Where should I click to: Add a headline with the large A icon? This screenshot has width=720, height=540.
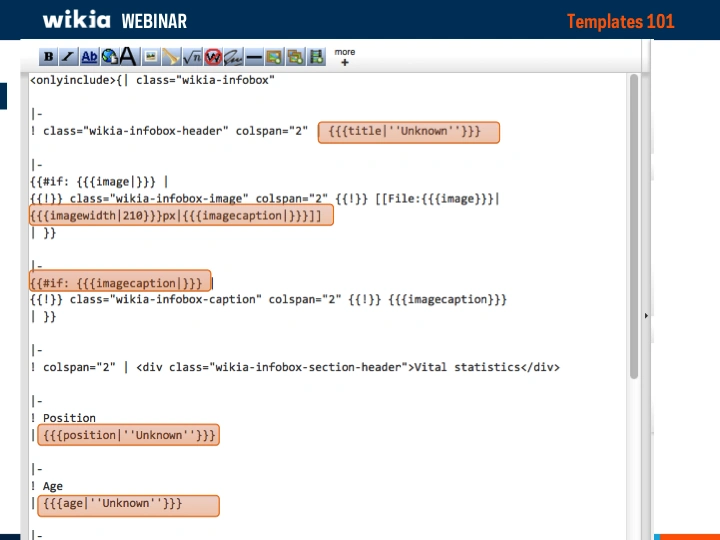(128, 57)
